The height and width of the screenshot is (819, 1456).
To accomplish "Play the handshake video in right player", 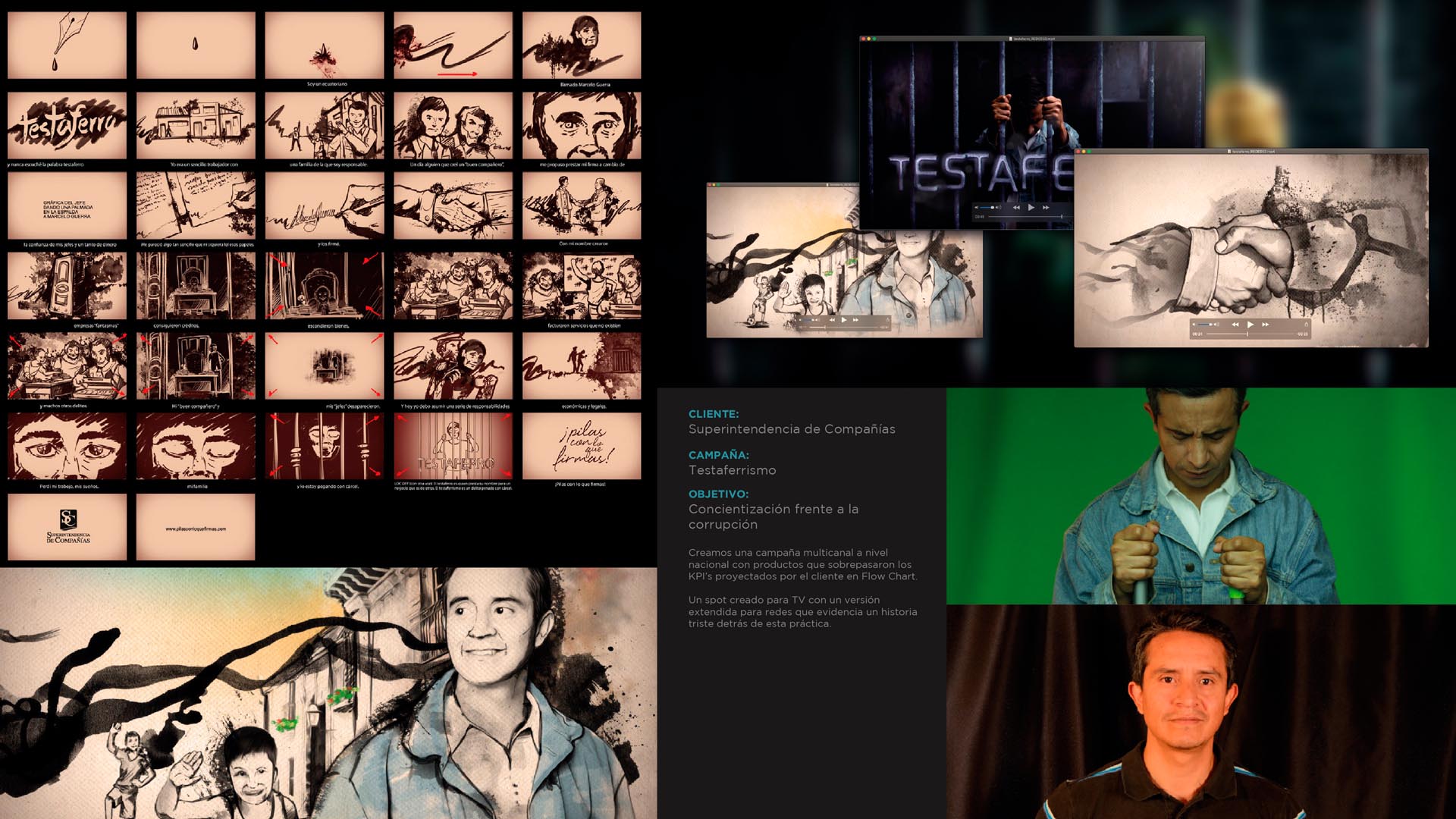I will click(1250, 325).
